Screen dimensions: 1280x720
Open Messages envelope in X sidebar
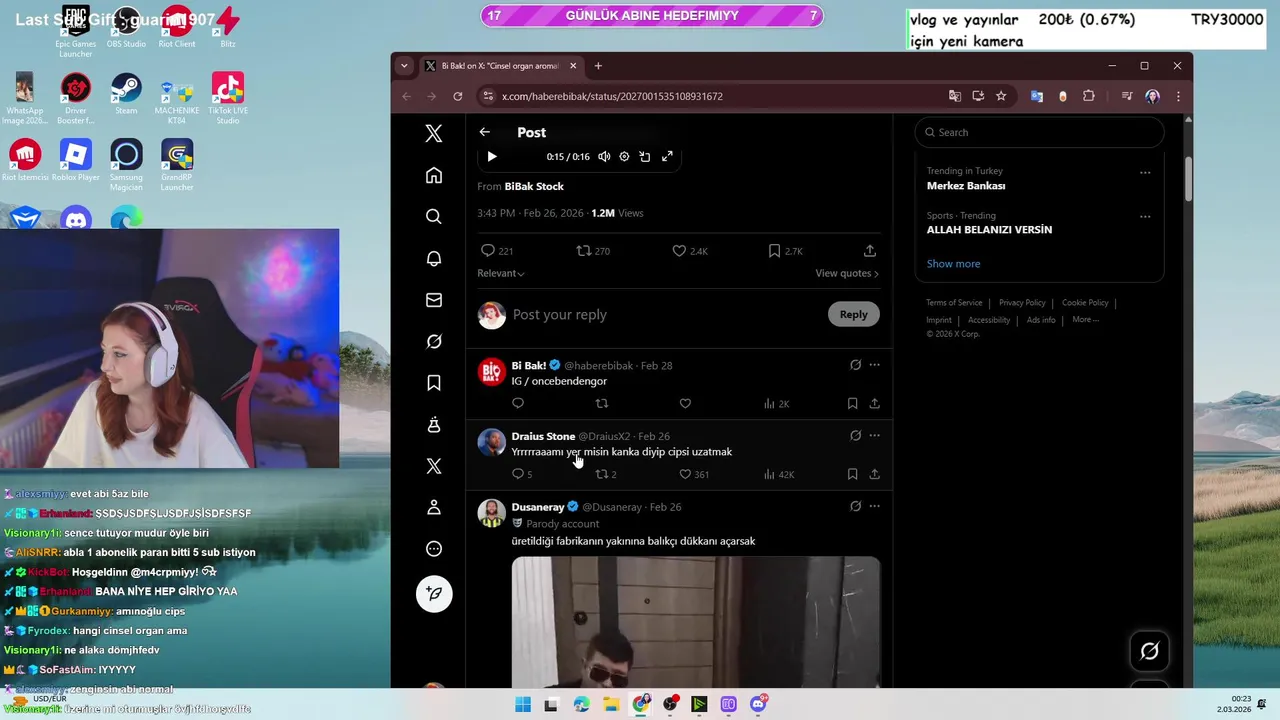434,300
